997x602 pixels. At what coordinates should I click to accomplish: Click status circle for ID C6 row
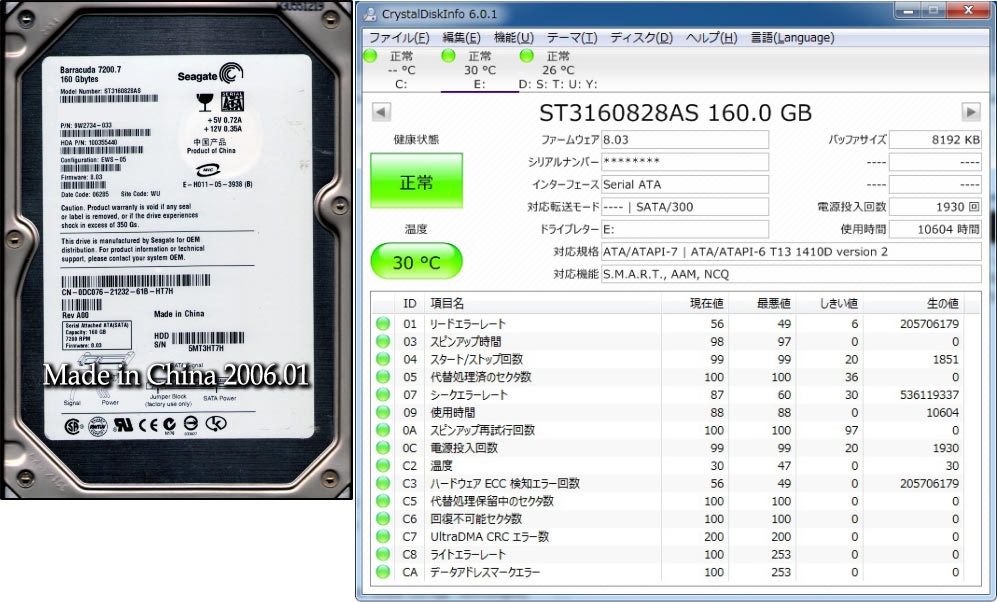383,519
